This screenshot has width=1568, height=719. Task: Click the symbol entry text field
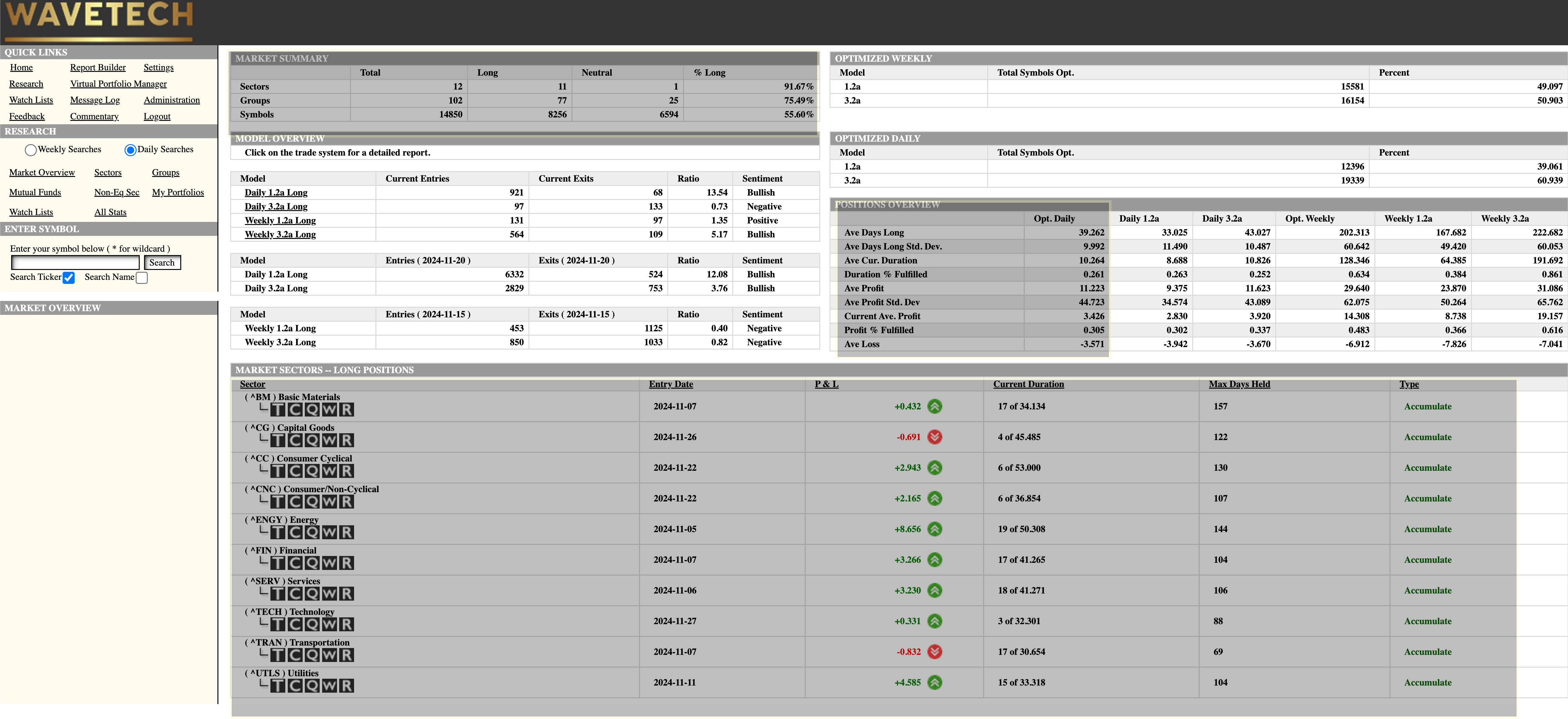click(x=76, y=262)
